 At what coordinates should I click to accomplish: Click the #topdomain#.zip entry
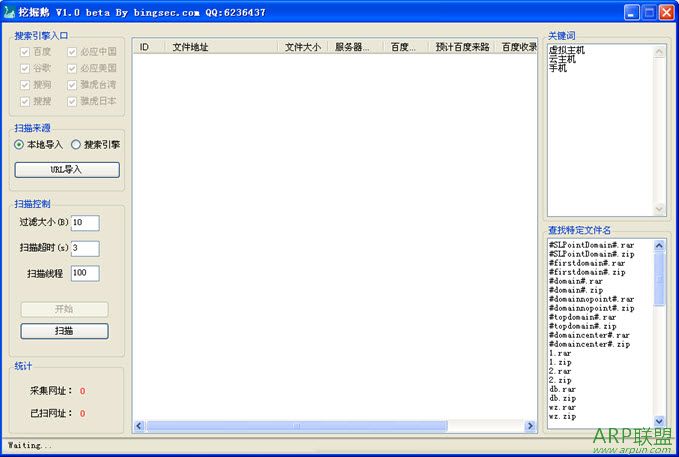[582, 326]
